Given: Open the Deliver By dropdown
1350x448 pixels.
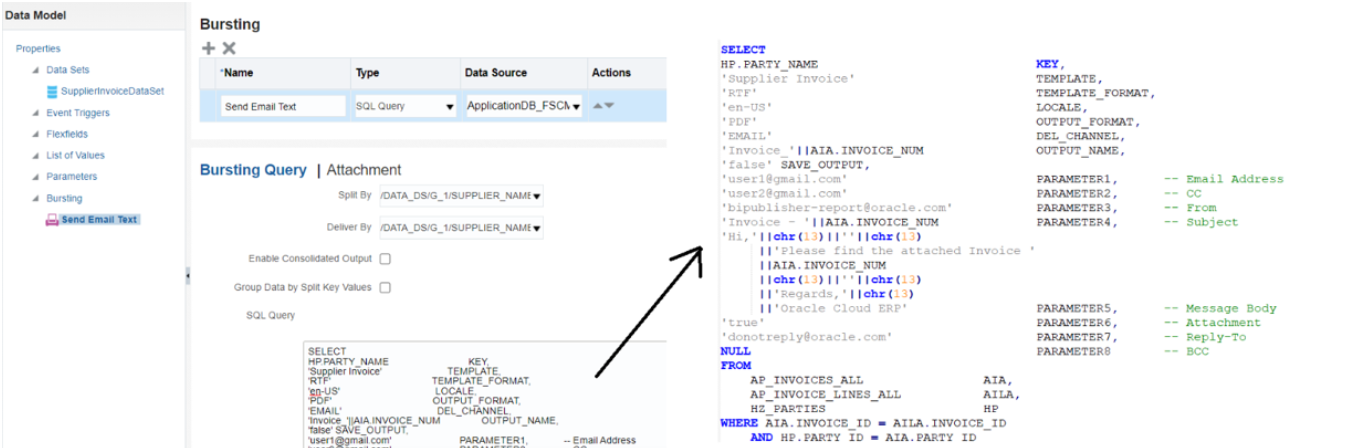Looking at the screenshot, I should click(538, 228).
